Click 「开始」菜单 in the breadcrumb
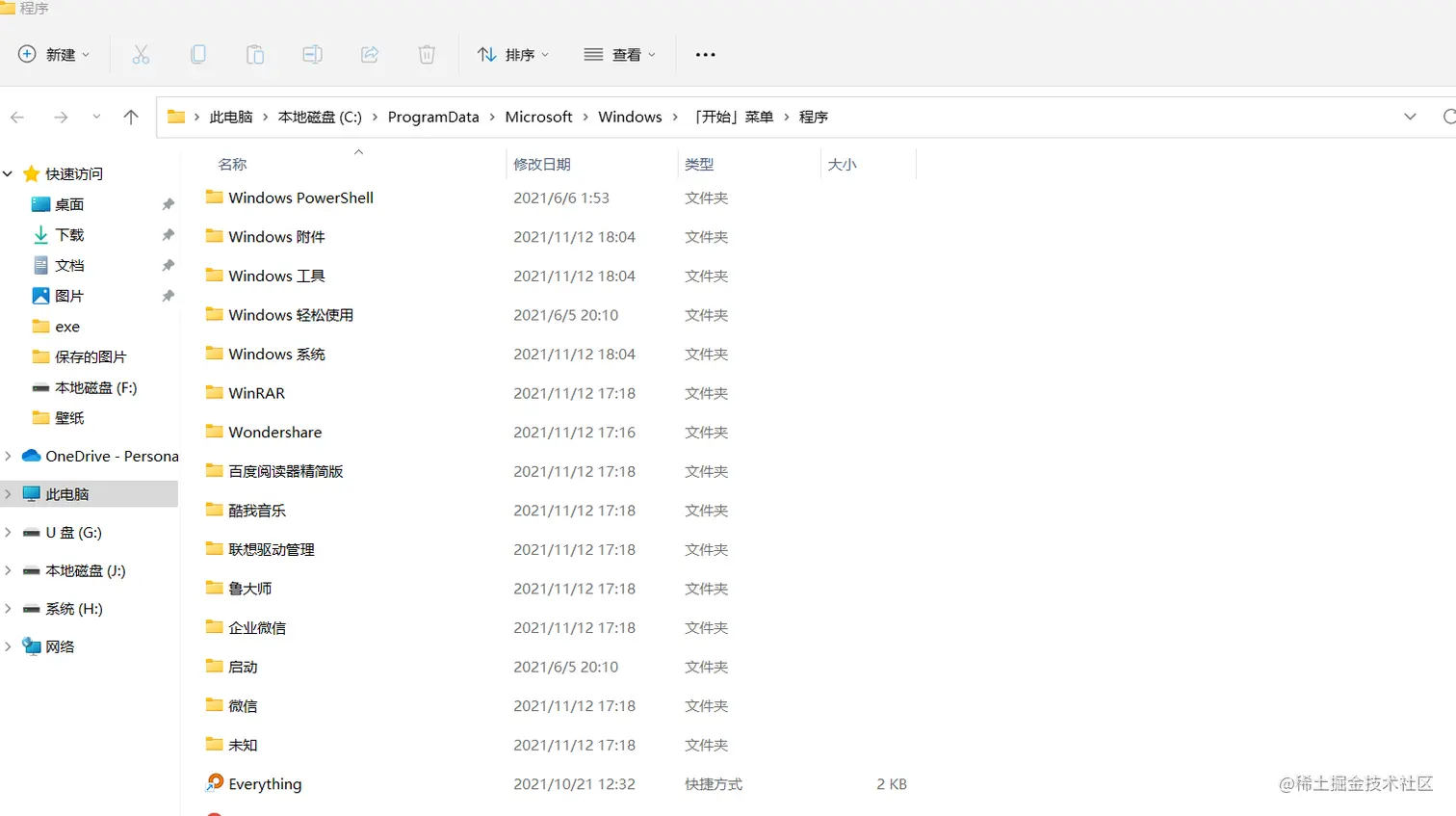1456x816 pixels. coord(733,117)
